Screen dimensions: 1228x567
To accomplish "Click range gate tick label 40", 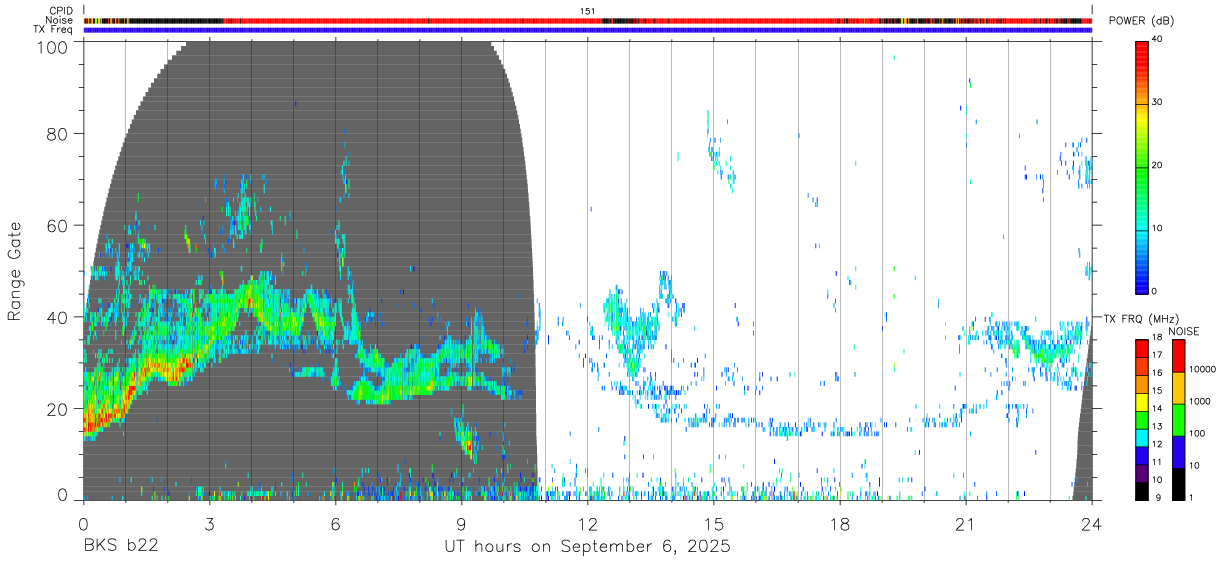I will click(x=57, y=317).
